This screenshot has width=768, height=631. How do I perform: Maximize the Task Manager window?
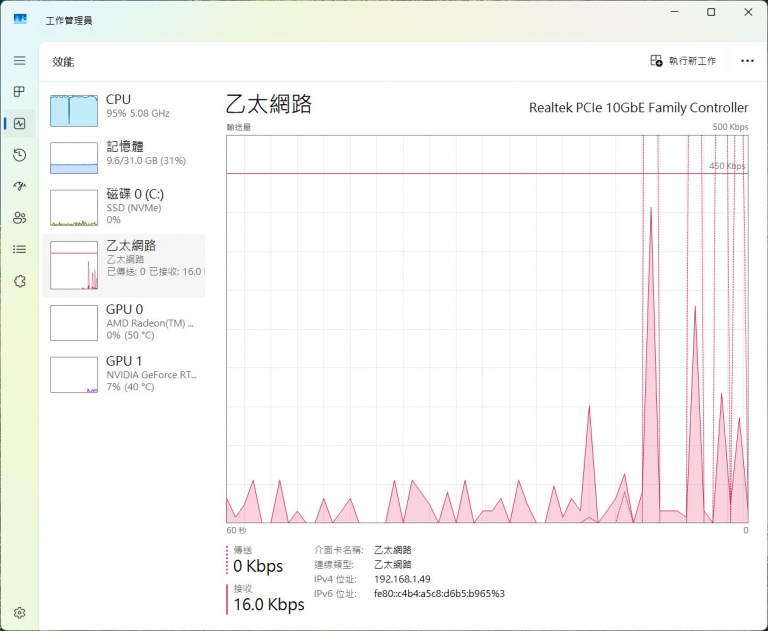pos(711,13)
